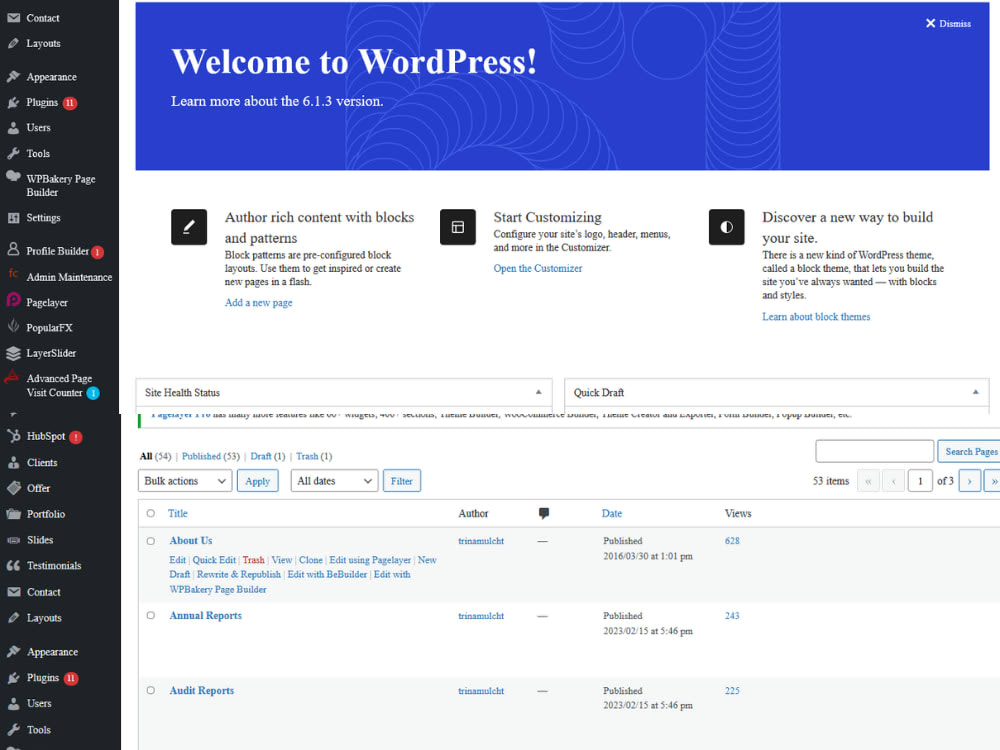Show Draft pages filter
This screenshot has height=750, width=1000.
coord(267,456)
